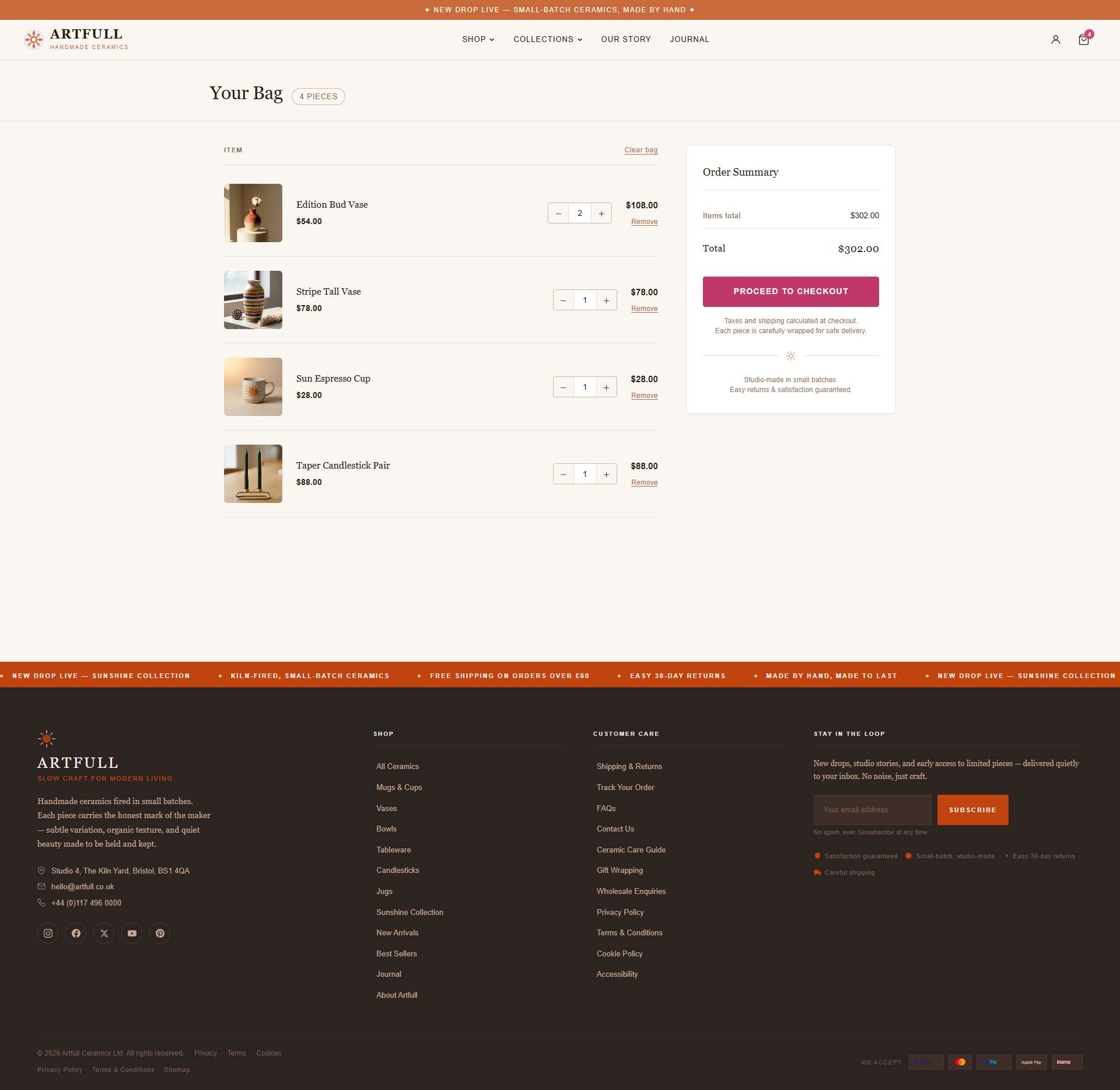Expand the Collections dropdown menu
The width and height of the screenshot is (1120, 1090).
click(x=548, y=40)
